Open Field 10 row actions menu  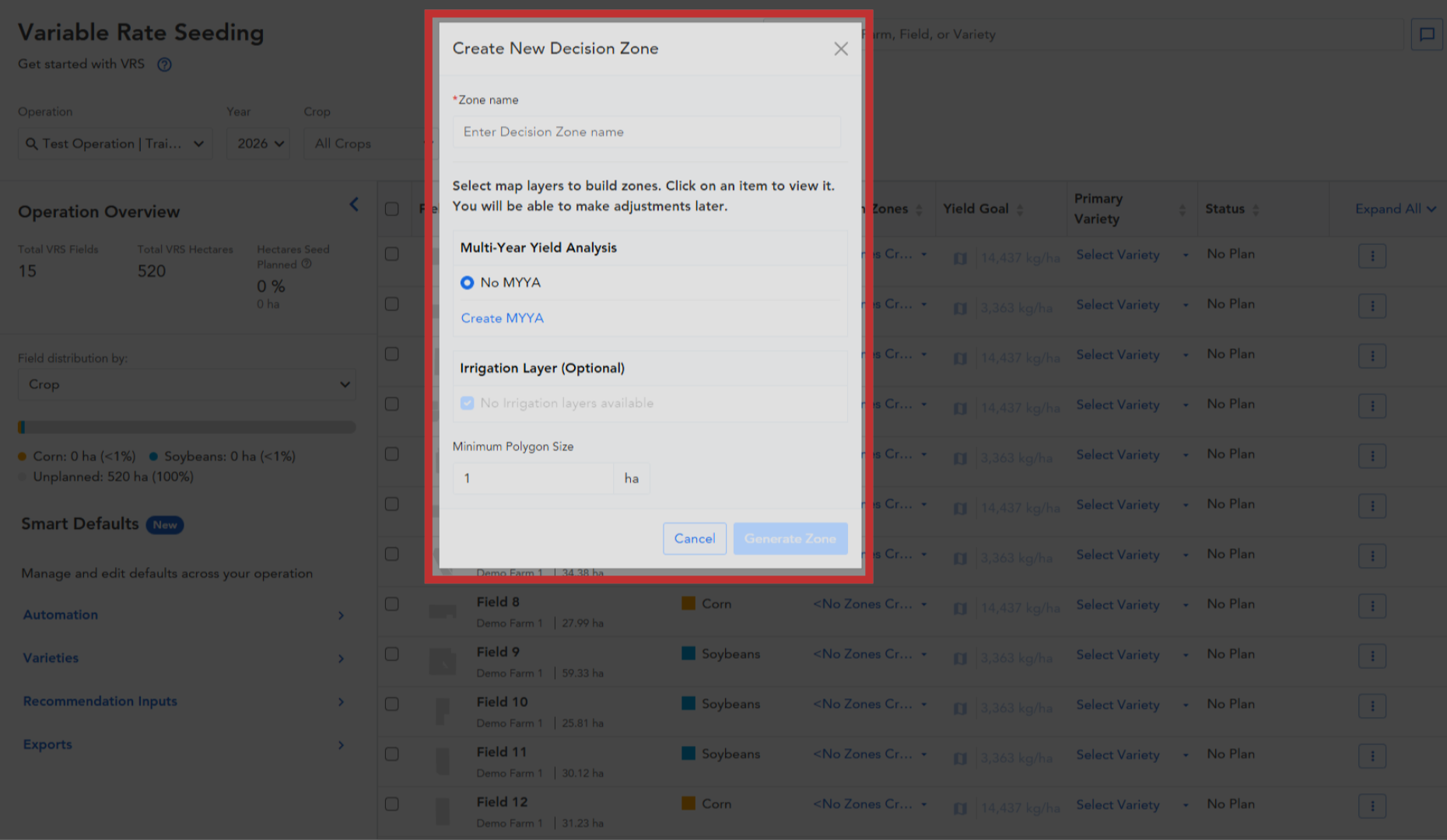[x=1372, y=705]
